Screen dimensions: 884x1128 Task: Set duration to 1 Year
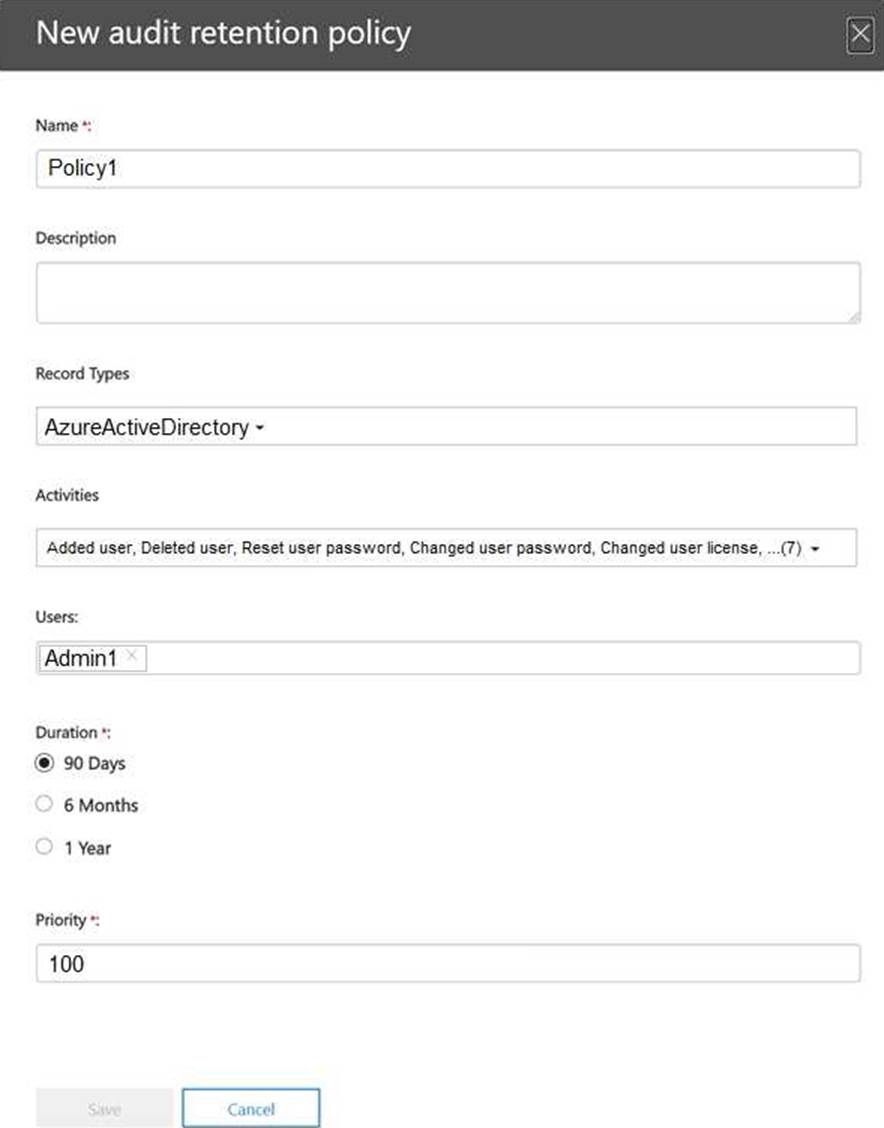(x=44, y=847)
